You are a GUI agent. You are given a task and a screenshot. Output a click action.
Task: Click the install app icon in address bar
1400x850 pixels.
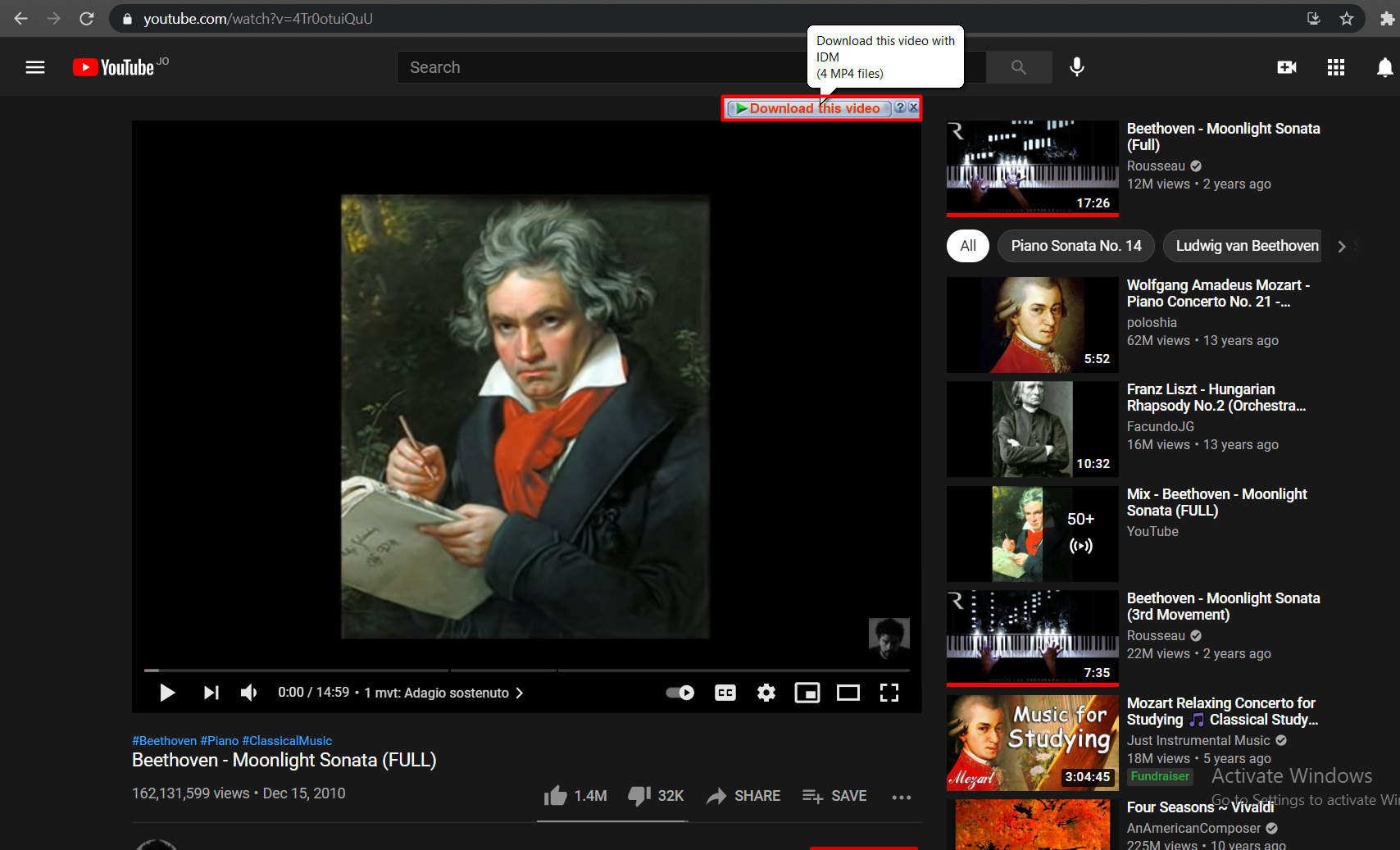pyautogui.click(x=1313, y=18)
